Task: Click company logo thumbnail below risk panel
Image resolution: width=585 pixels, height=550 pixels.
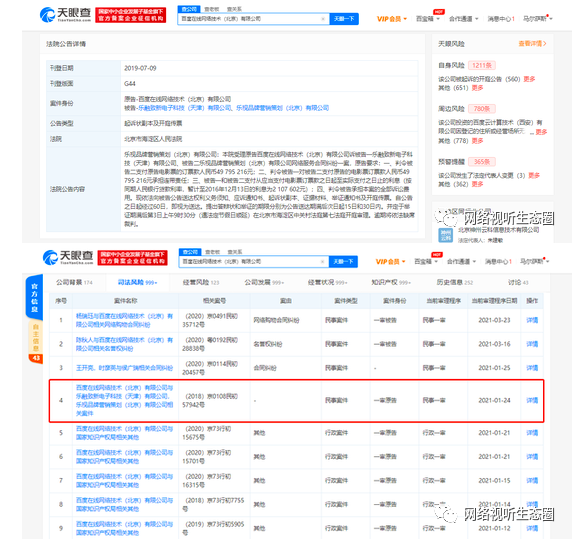Action: [445, 235]
